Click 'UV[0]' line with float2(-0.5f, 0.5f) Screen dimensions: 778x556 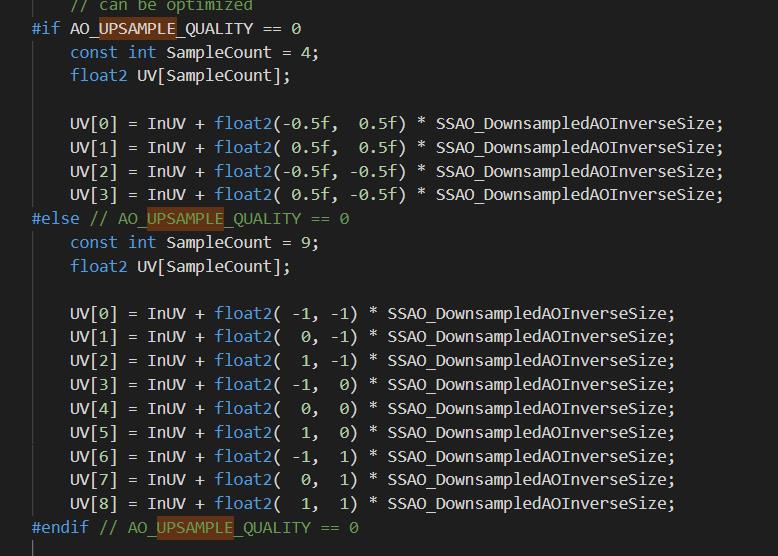[x=396, y=124]
